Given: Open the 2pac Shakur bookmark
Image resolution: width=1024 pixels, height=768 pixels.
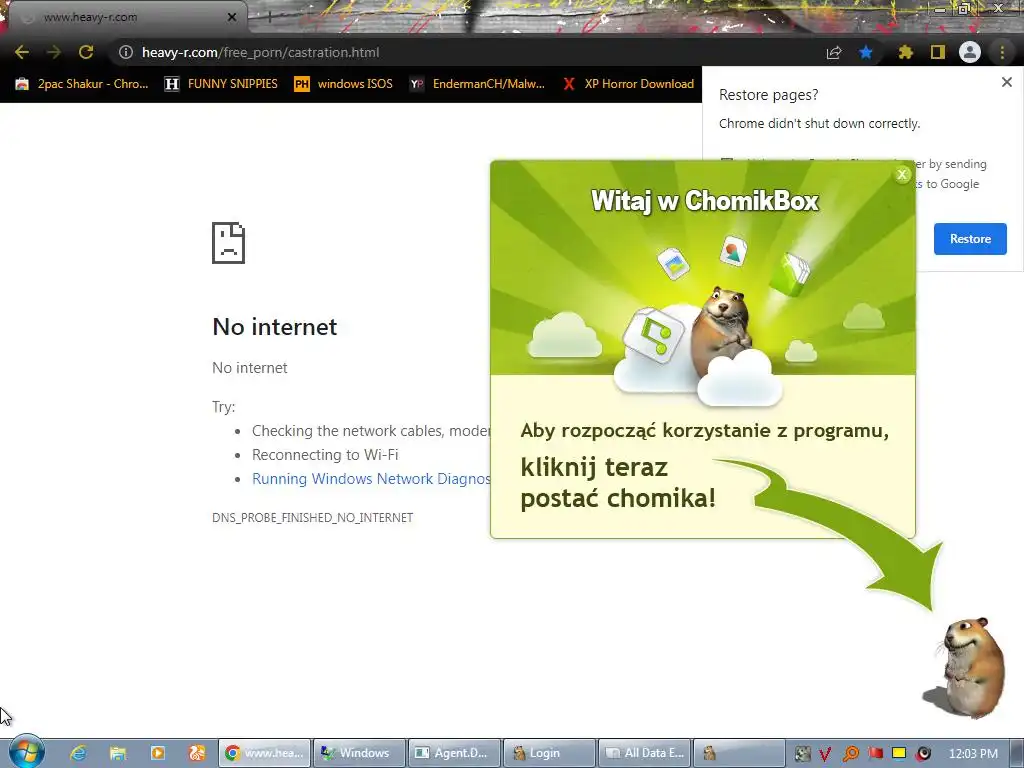Looking at the screenshot, I should 82,84.
